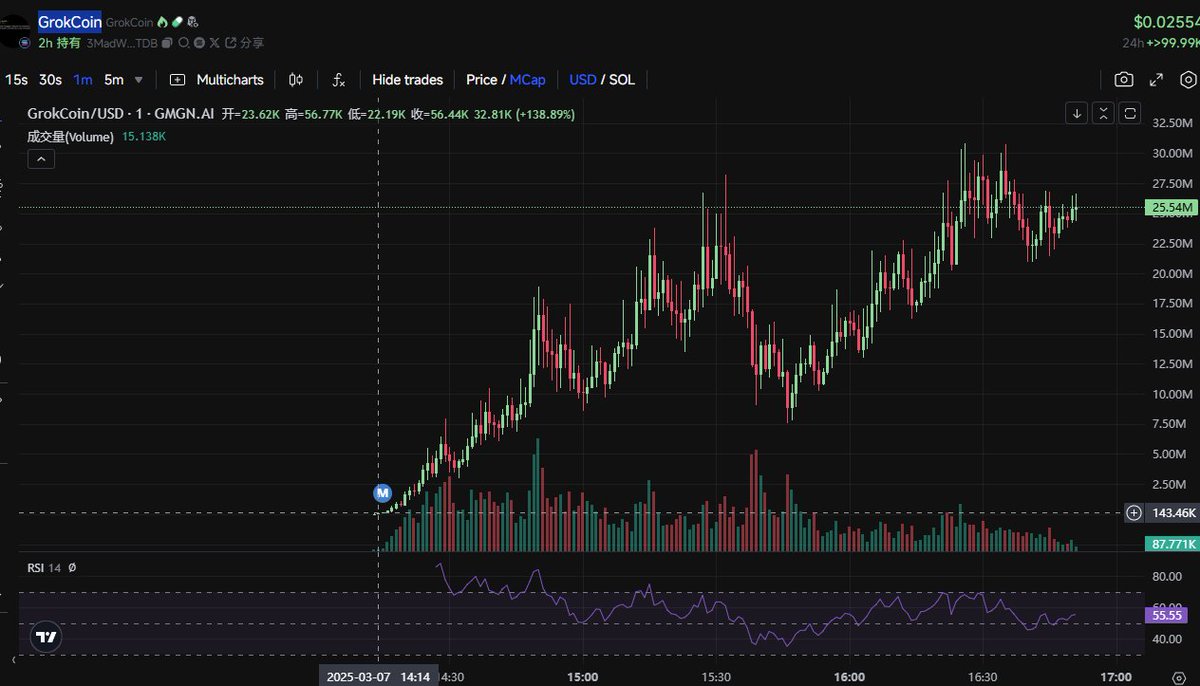The width and height of the screenshot is (1200, 686).
Task: Click the rounded-square reset chart button
Action: point(1129,113)
